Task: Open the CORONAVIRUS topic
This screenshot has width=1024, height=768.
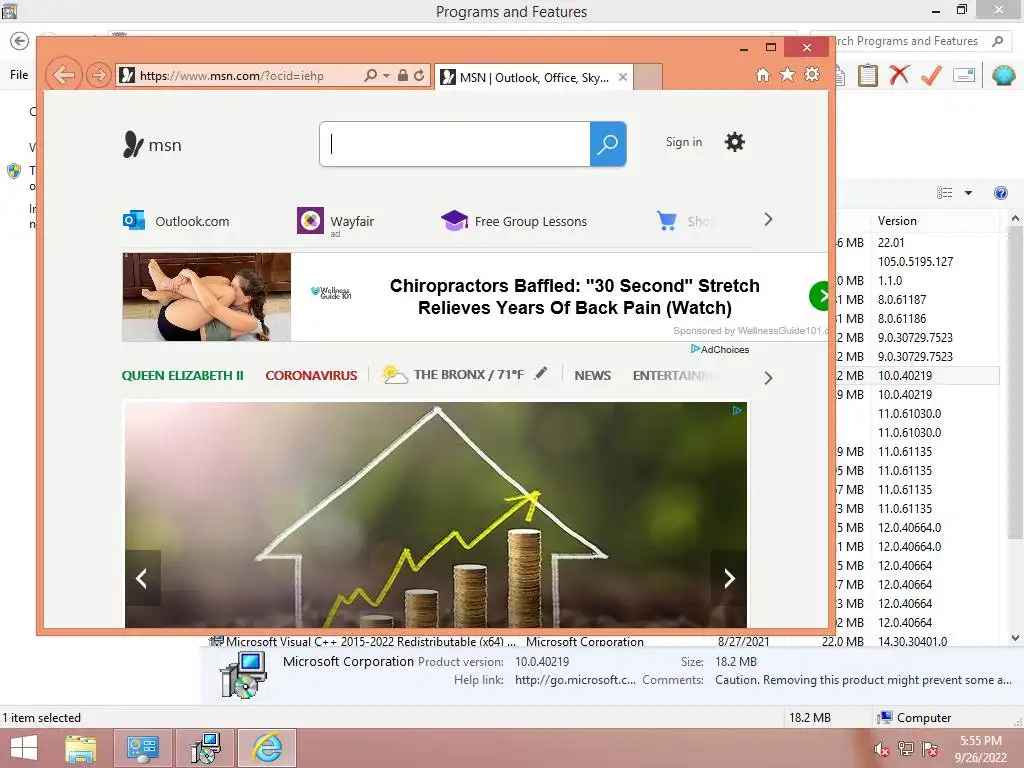Action: point(311,376)
